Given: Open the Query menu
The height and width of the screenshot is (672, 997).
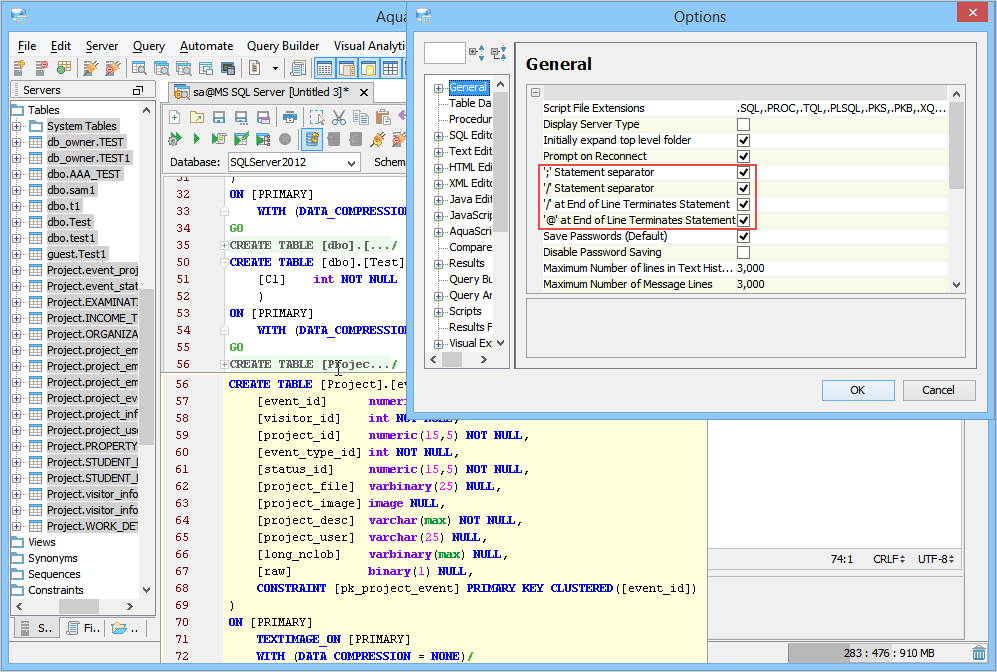Looking at the screenshot, I should point(148,46).
